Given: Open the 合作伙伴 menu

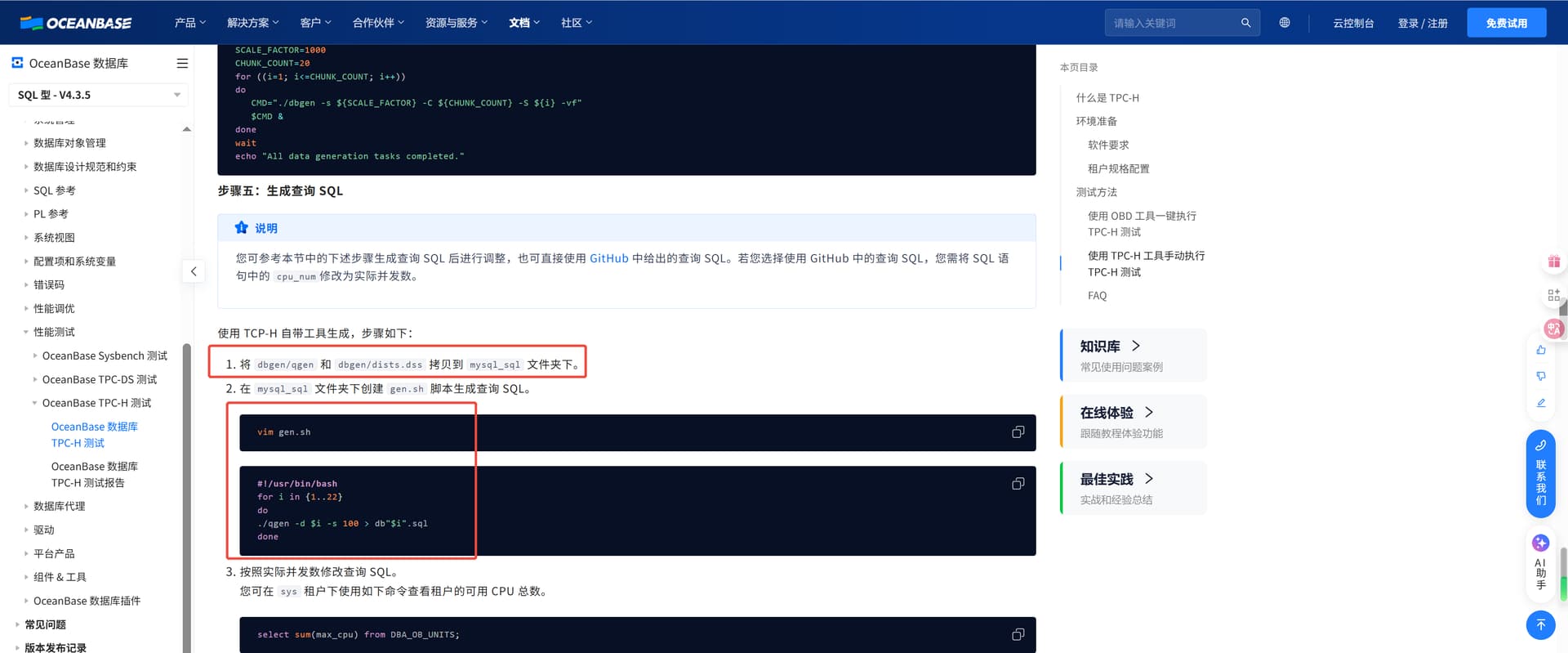Looking at the screenshot, I should coord(378,23).
